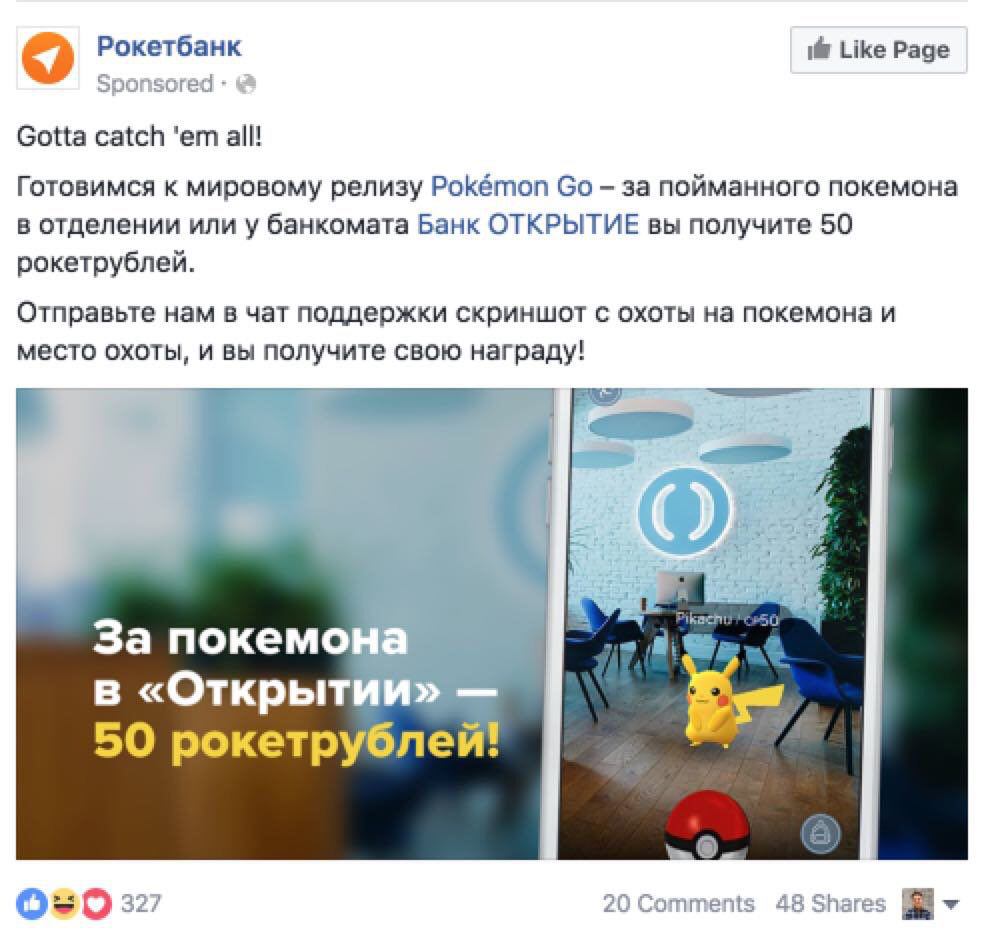Click the laughing Haha reaction icon

pyautogui.click(x=65, y=904)
